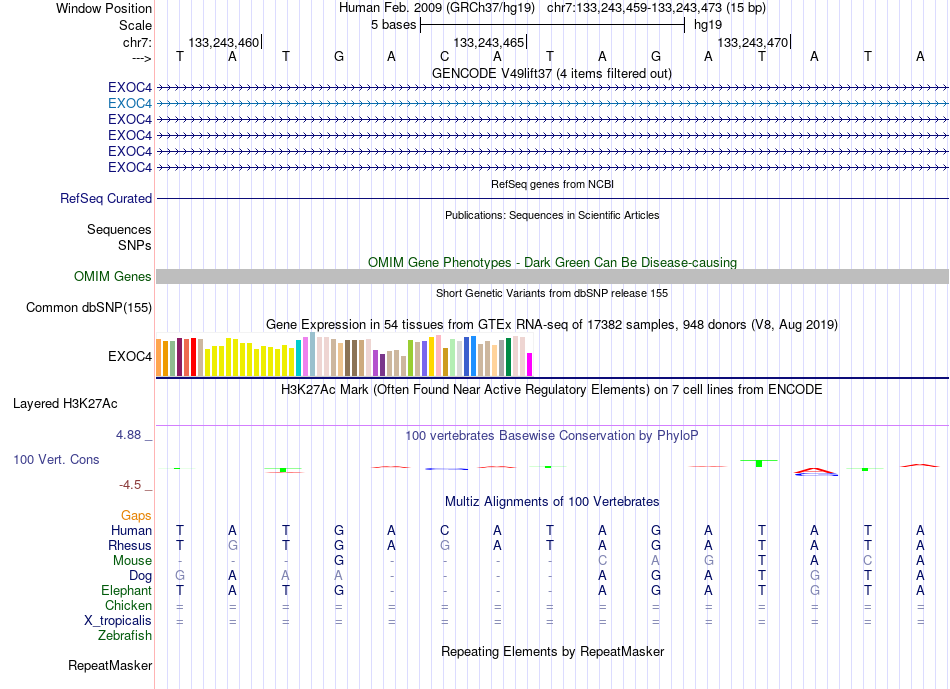Click the 'RefSeq genes from NCBI' title
This screenshot has width=950, height=689.
point(552,184)
